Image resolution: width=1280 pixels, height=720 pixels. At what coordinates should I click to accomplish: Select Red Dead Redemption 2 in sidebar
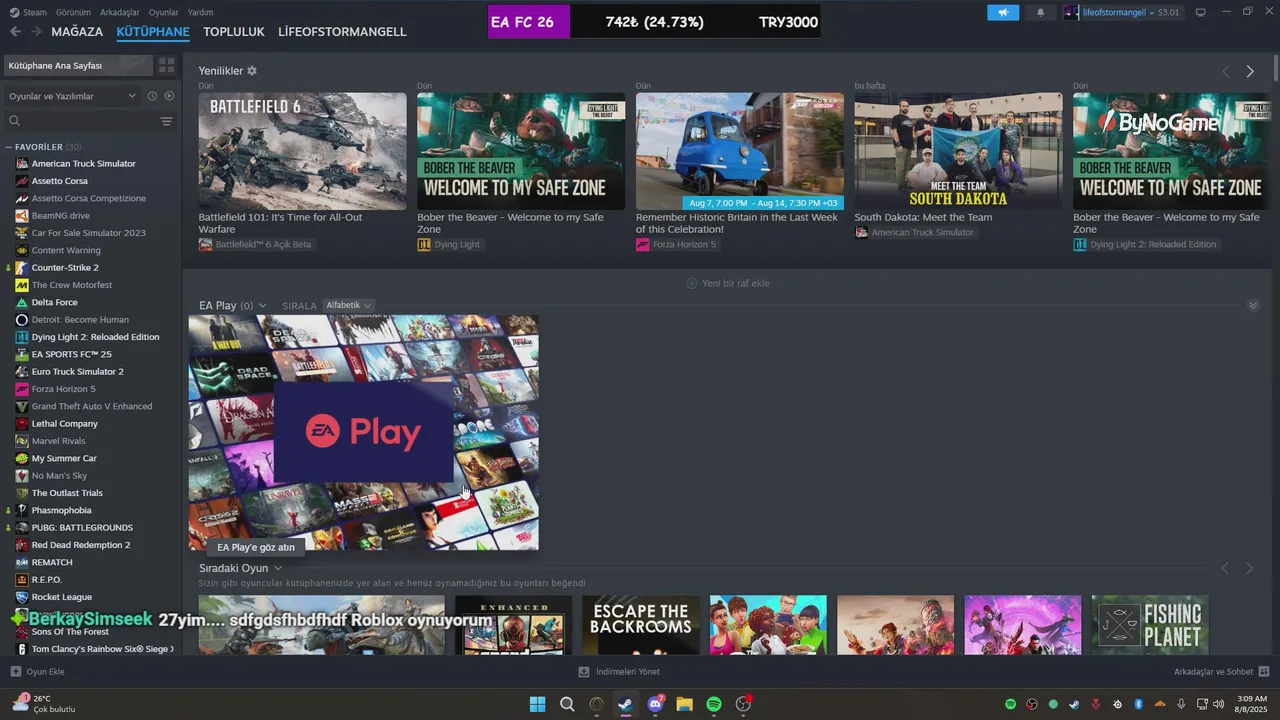click(81, 545)
